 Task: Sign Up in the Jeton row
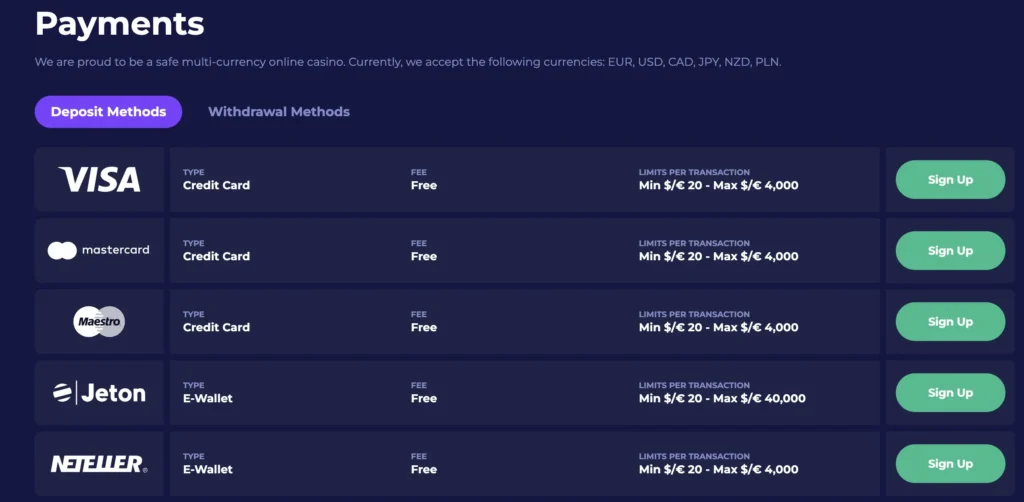[x=950, y=393]
